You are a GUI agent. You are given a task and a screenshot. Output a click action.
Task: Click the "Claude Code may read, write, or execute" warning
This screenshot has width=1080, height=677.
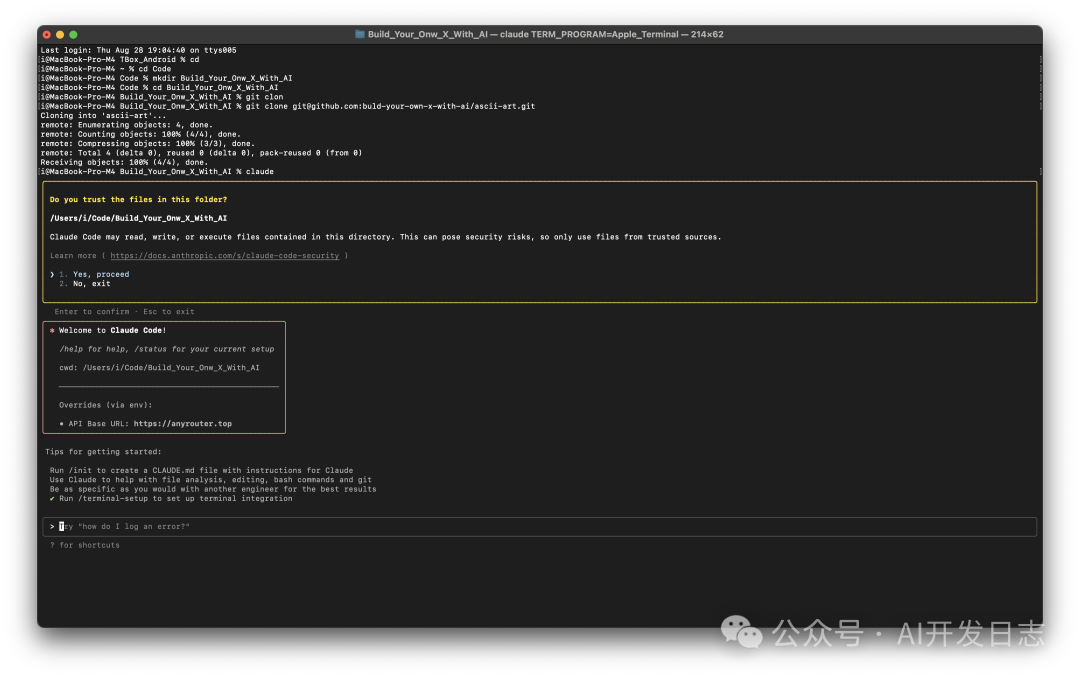coord(386,237)
